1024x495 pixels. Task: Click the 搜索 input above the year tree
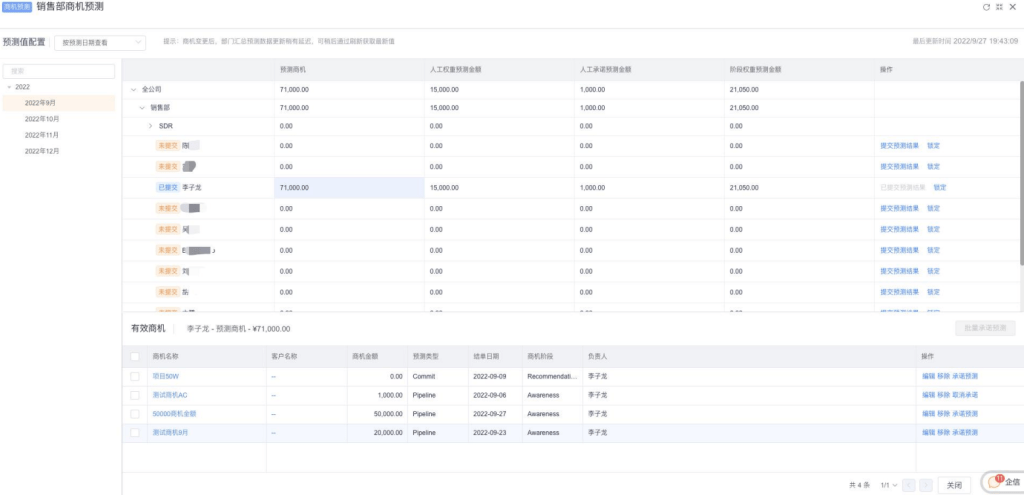coord(60,71)
